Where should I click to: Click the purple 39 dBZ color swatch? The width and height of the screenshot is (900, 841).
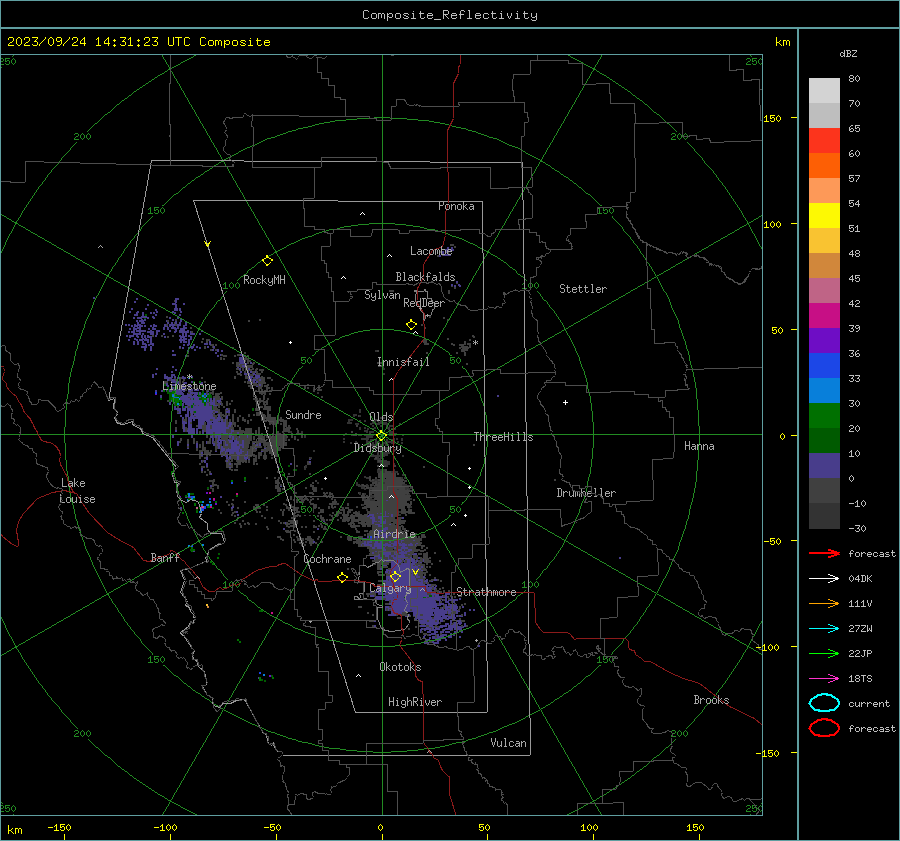[x=824, y=340]
